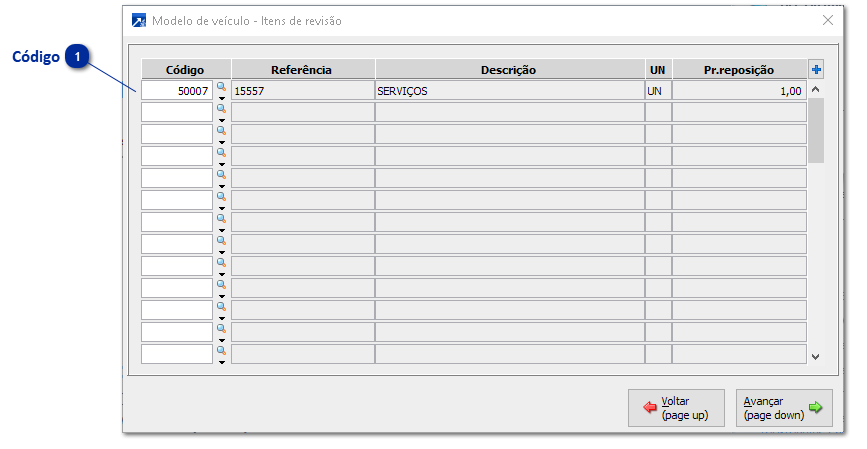Click the UN column header

(658, 70)
